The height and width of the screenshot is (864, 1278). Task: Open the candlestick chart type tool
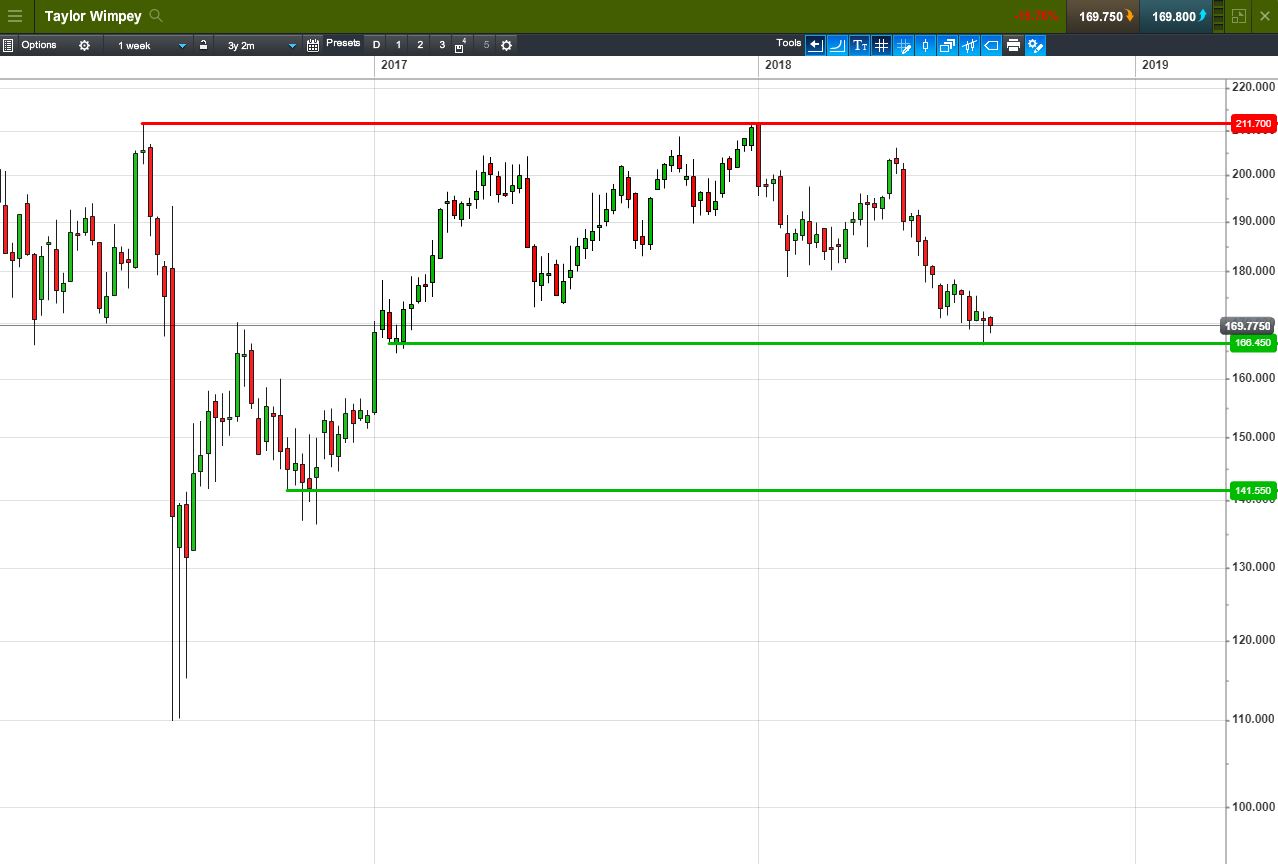pos(925,45)
